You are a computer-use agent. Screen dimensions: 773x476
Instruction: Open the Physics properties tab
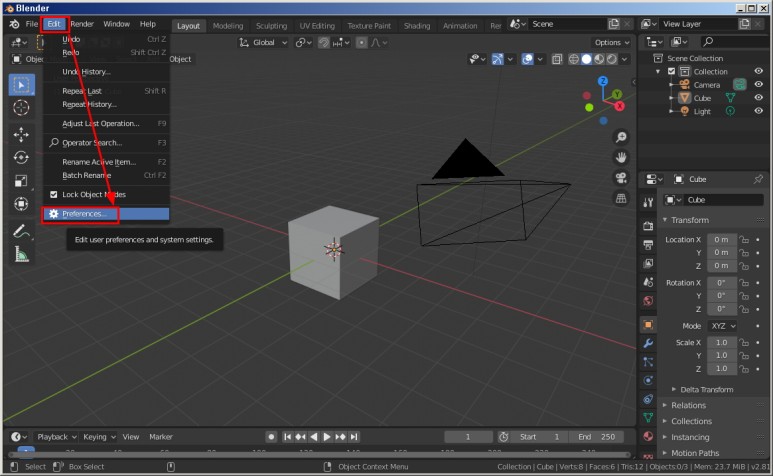[x=648, y=380]
